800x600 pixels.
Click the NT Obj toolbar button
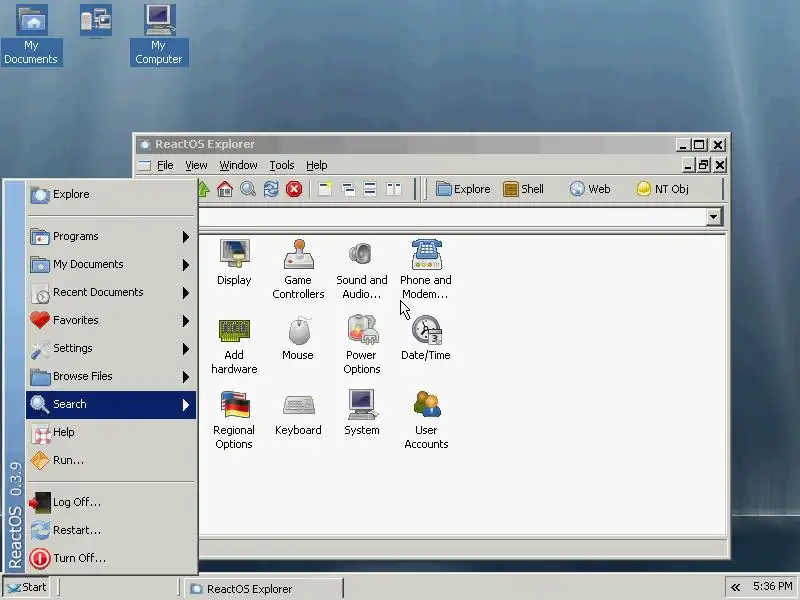pos(663,189)
